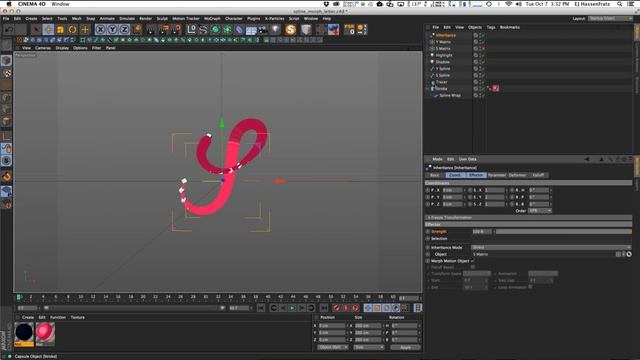The image size is (640, 360).
Task: Open the rotation Order dropdown
Action: [x=540, y=211]
